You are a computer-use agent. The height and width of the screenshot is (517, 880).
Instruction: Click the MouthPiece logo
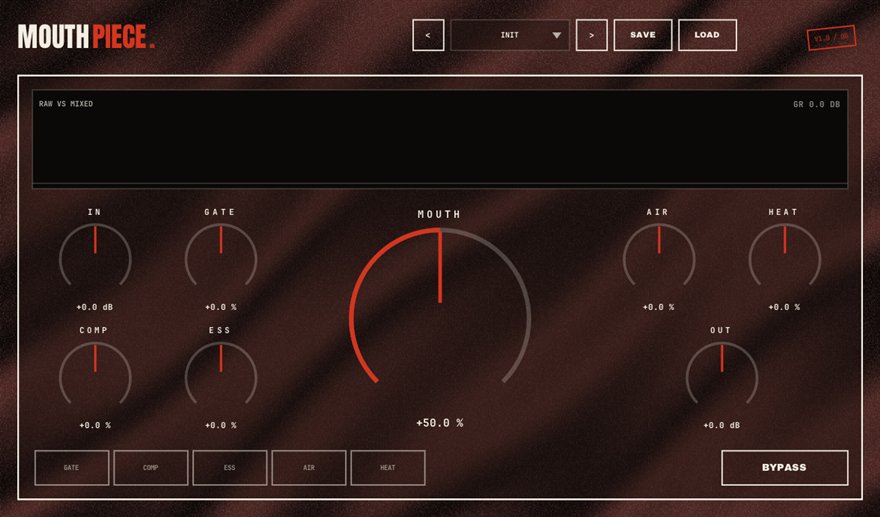[86, 36]
